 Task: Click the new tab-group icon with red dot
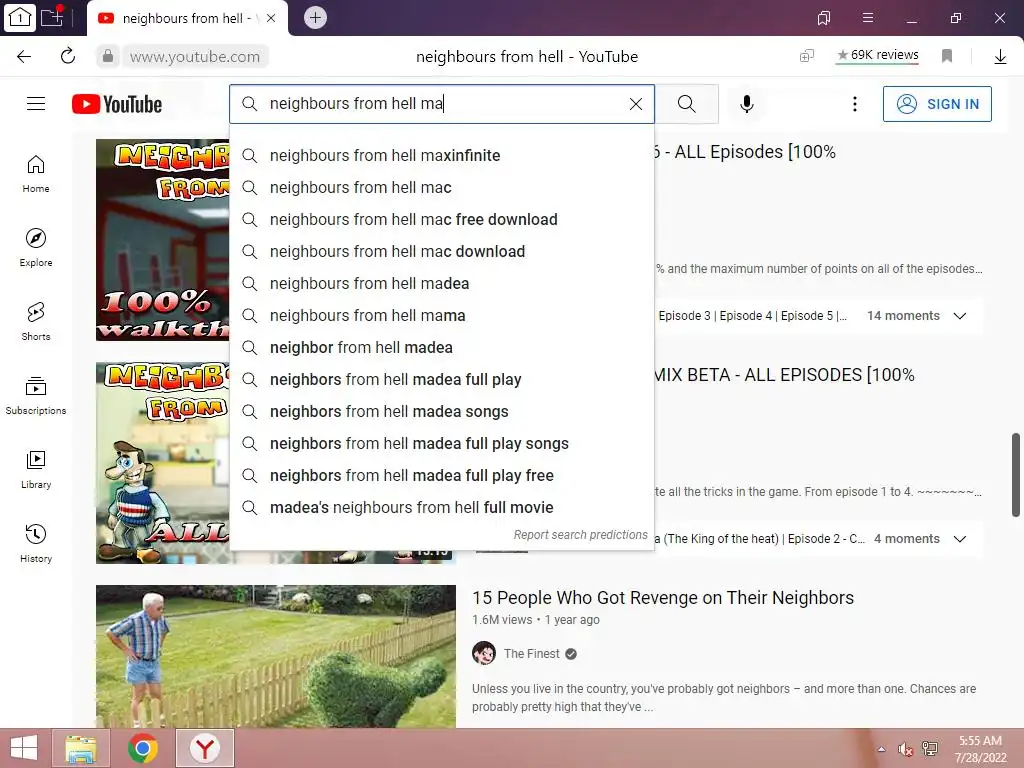[52, 17]
